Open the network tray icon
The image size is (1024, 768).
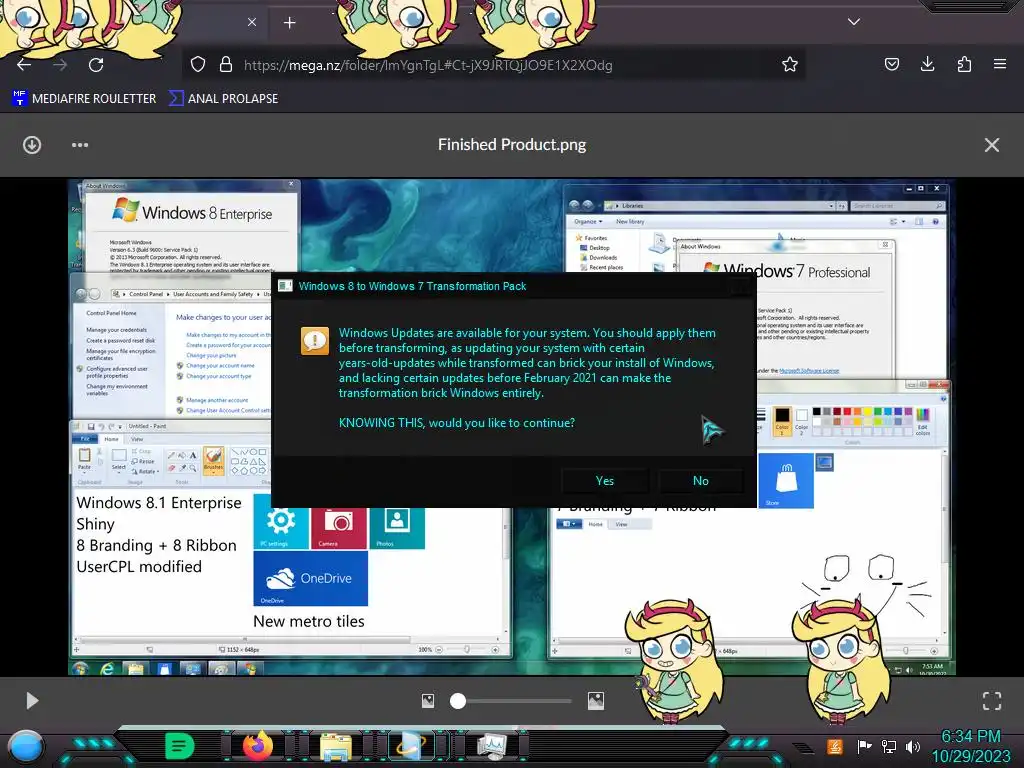(889, 746)
